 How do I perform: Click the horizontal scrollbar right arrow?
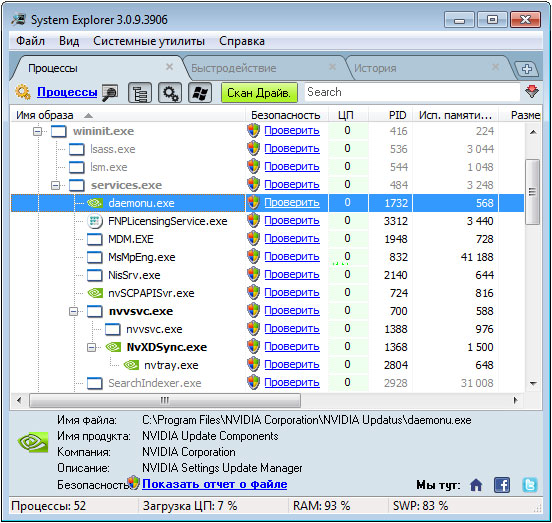click(x=515, y=400)
